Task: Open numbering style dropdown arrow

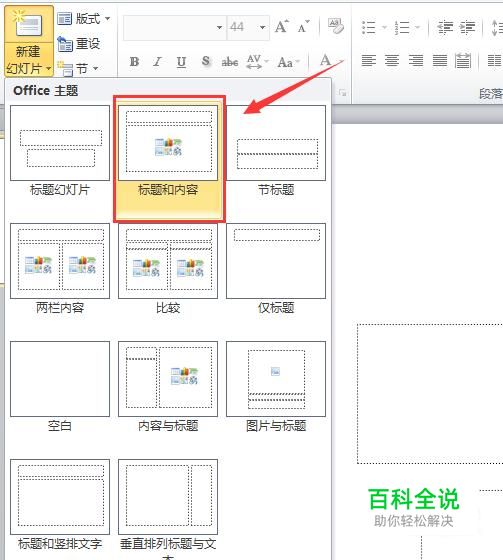Action: (x=417, y=28)
